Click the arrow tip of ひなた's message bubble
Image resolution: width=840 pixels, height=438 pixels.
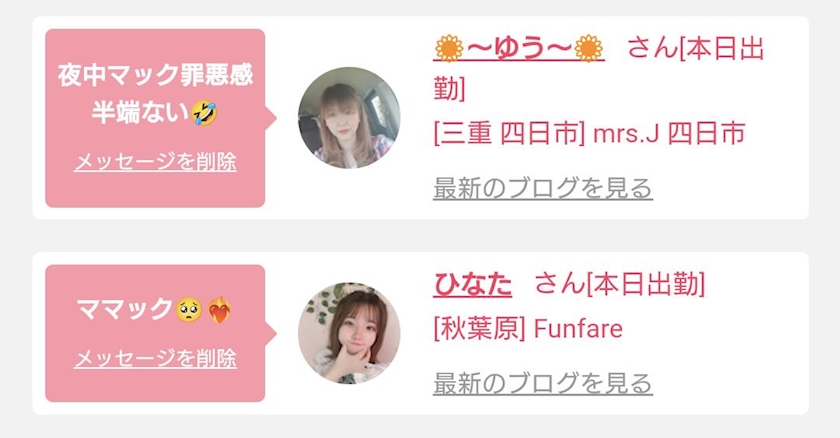(x=272, y=333)
